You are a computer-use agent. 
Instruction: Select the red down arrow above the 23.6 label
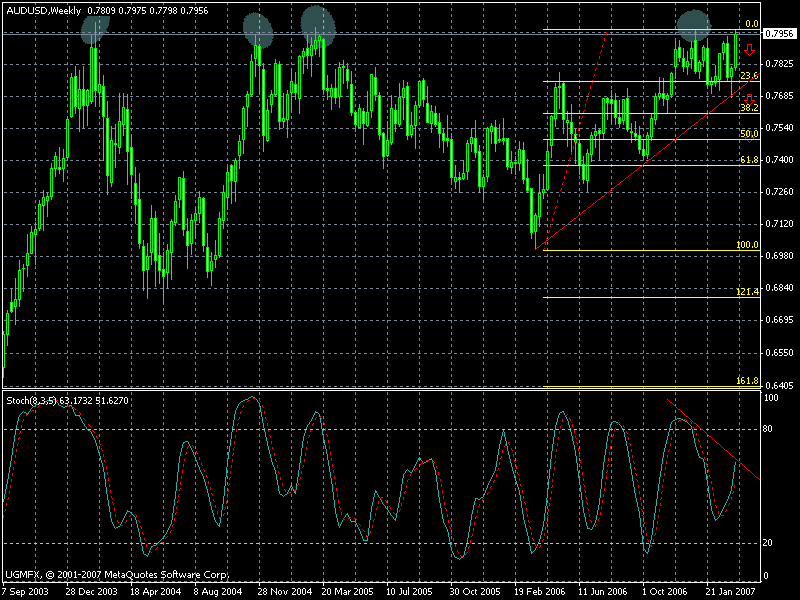(x=749, y=50)
